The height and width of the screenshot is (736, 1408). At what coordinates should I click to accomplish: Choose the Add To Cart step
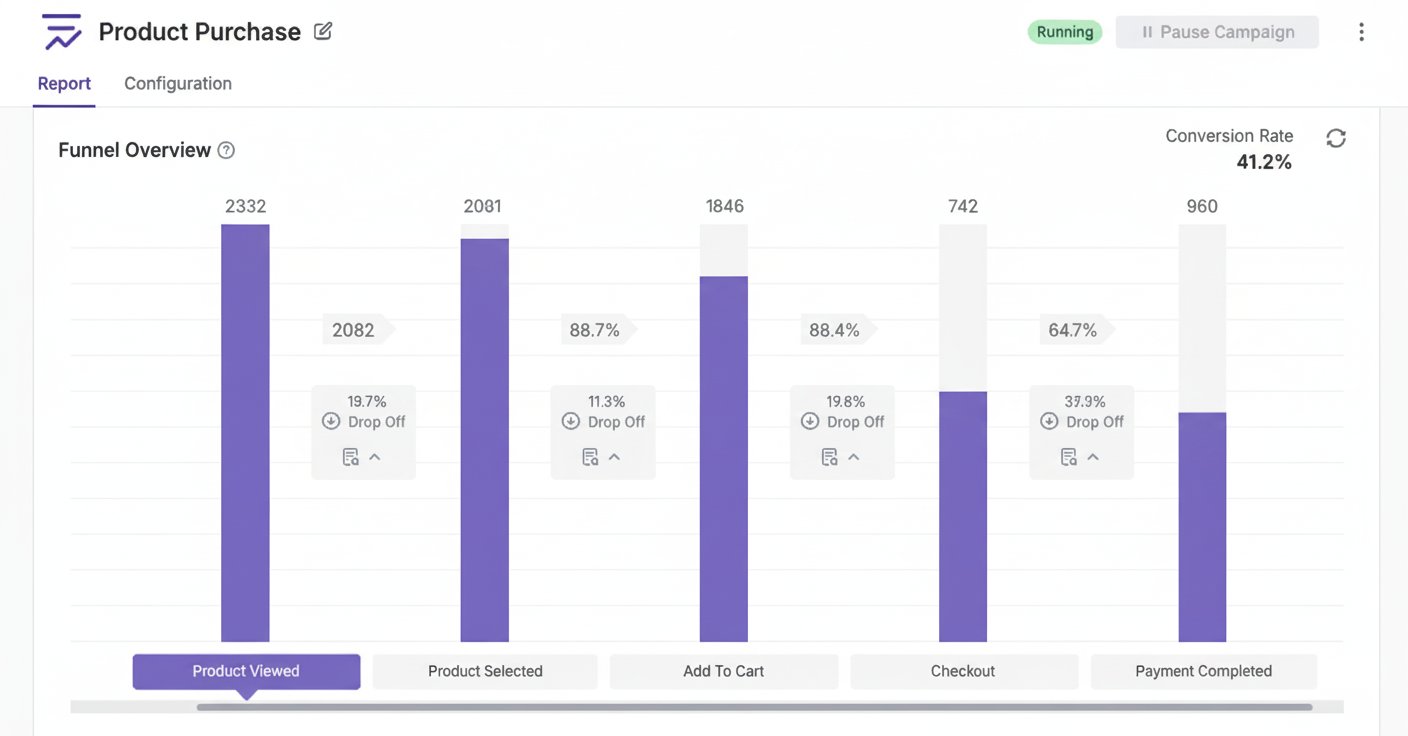click(x=723, y=671)
